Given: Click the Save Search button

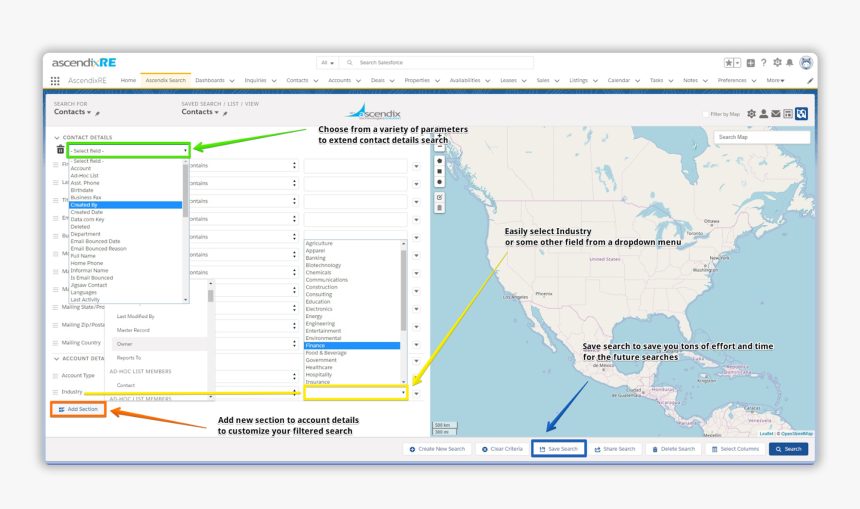Looking at the screenshot, I should [558, 449].
